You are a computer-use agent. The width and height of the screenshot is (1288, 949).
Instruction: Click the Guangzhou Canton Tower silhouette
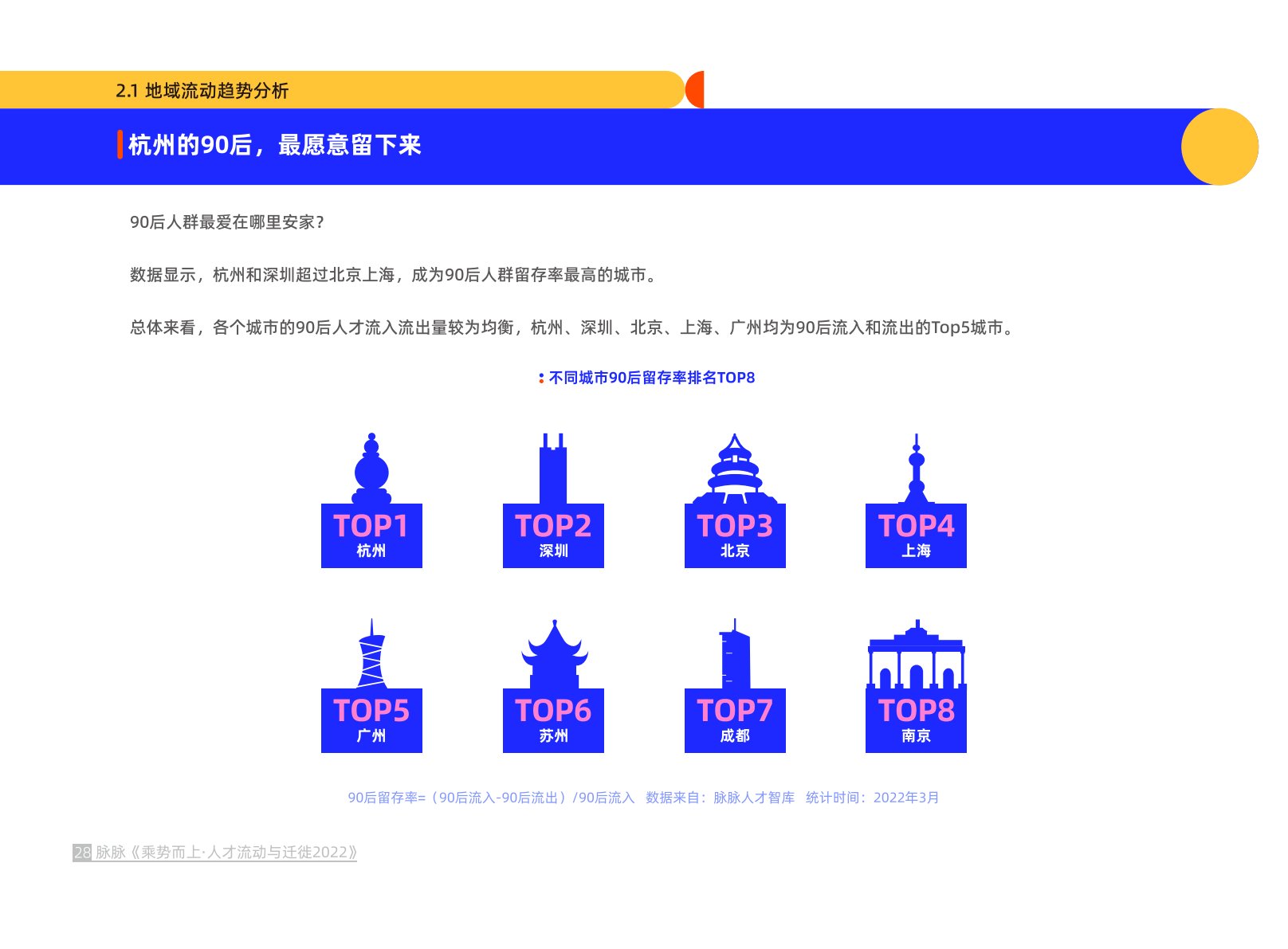pyautogui.click(x=371, y=653)
